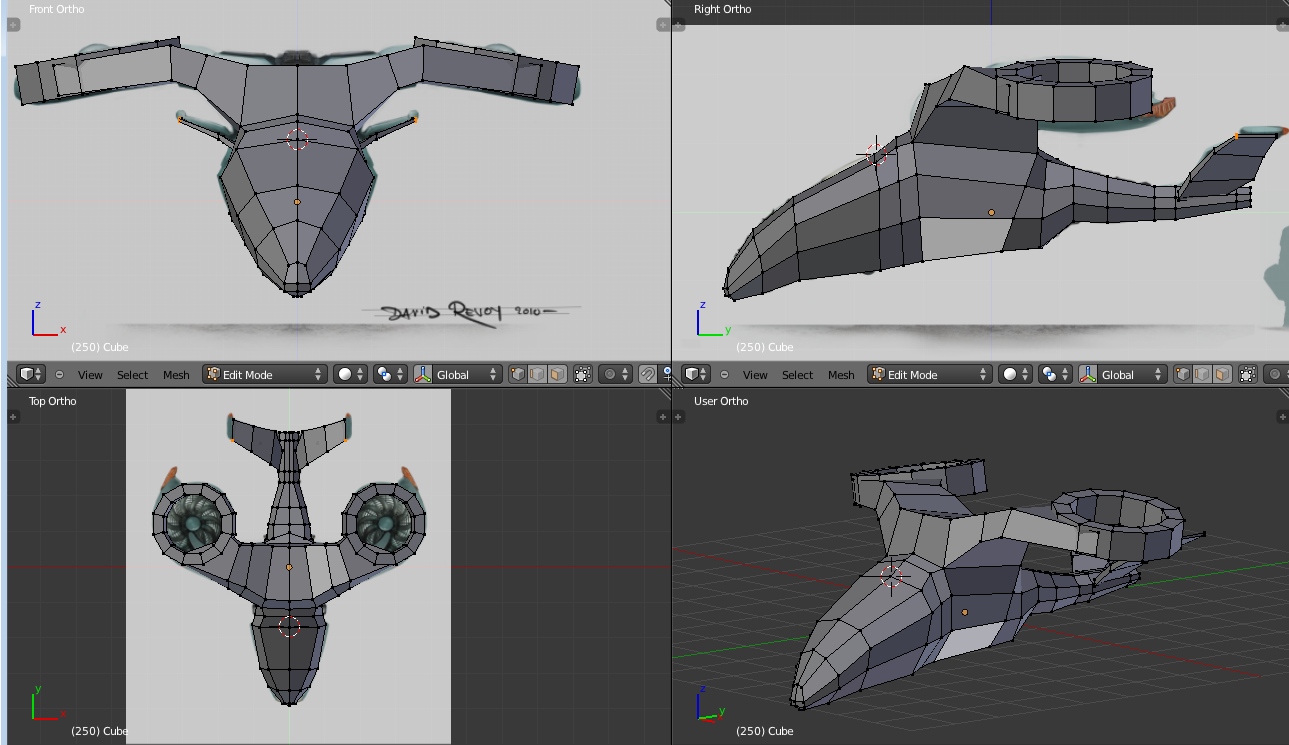1289x745 pixels.
Task: Collapse header menus with minus button, Front Ortho
Action: (x=59, y=375)
